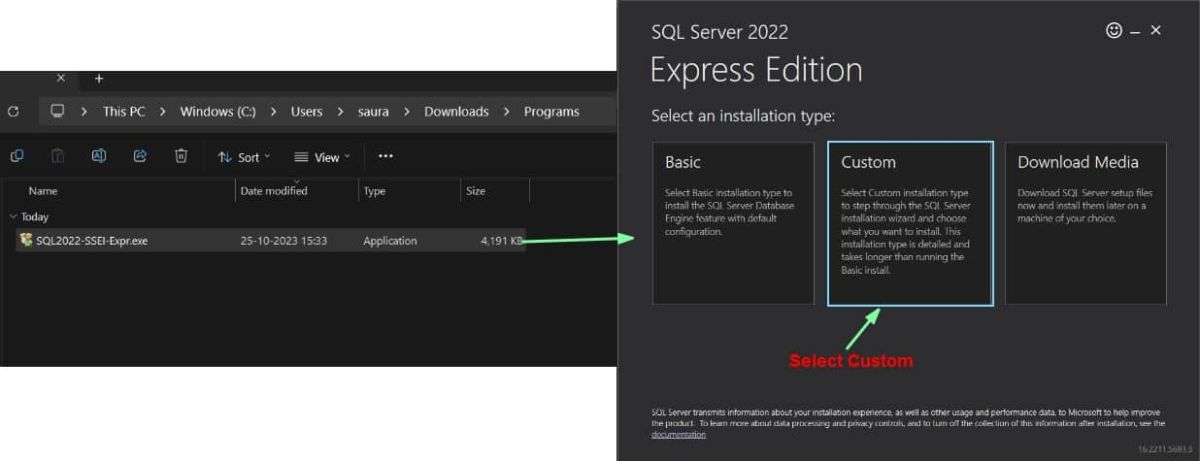
Task: Select the Basic installation type
Action: click(733, 223)
